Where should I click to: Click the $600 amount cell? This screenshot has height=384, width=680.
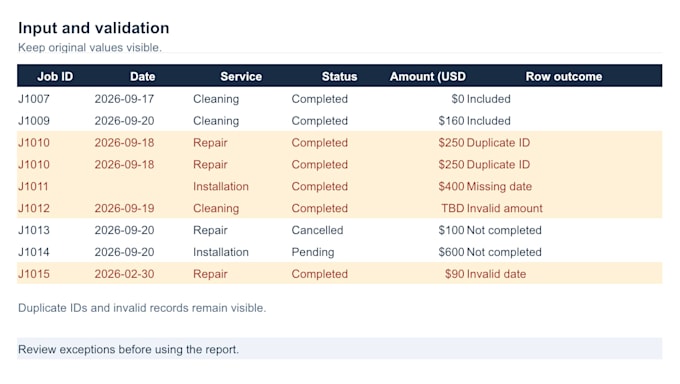[x=451, y=252]
